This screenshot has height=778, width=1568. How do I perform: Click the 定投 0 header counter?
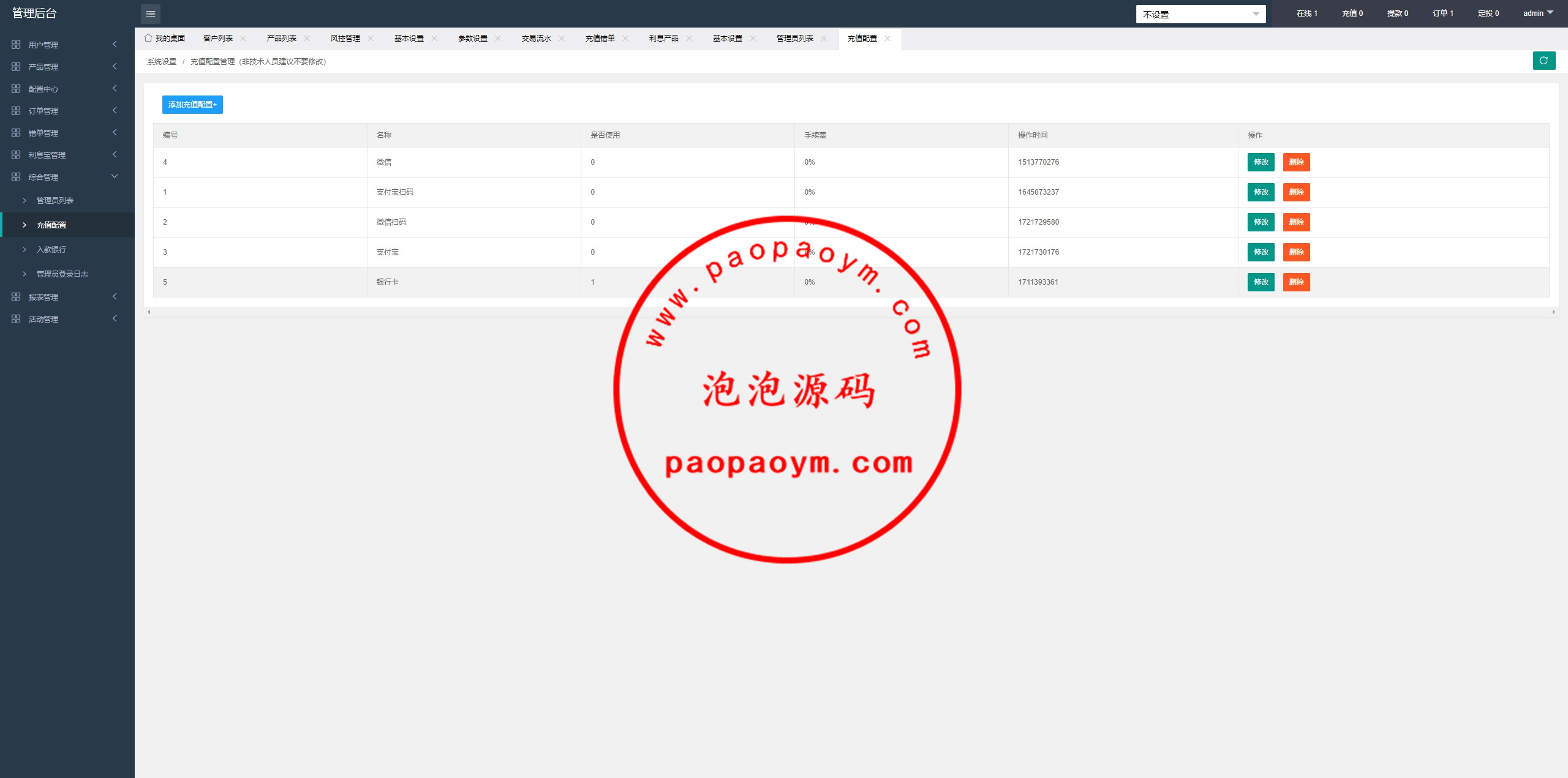(1488, 13)
